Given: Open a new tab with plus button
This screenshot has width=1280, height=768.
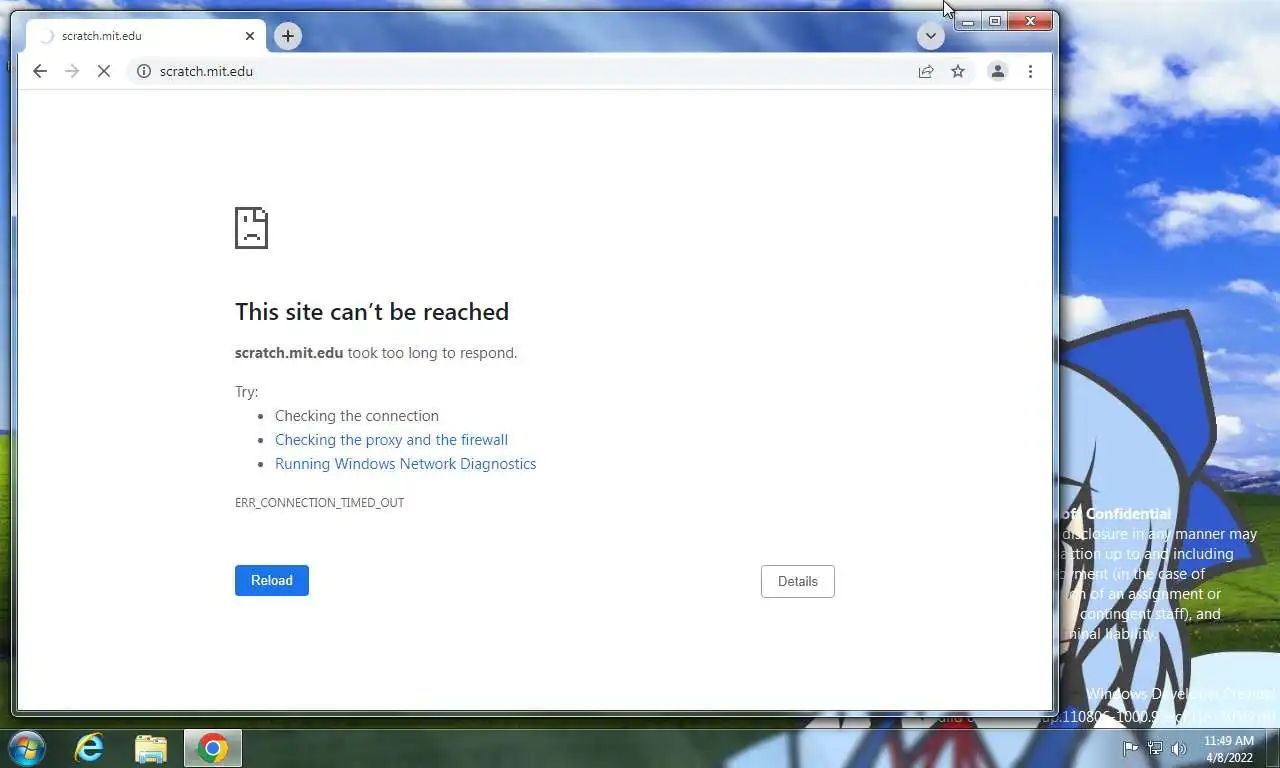Looking at the screenshot, I should [x=288, y=36].
